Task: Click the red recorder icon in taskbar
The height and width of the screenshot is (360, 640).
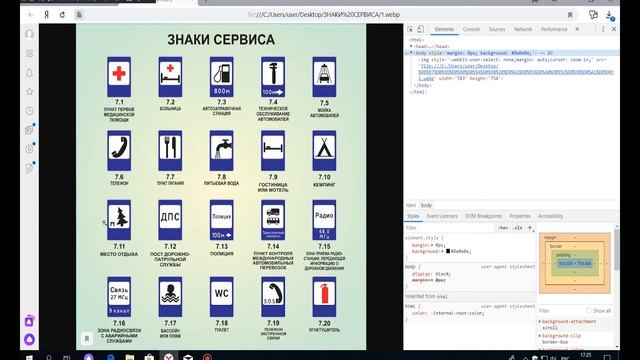Action: pyautogui.click(x=207, y=357)
